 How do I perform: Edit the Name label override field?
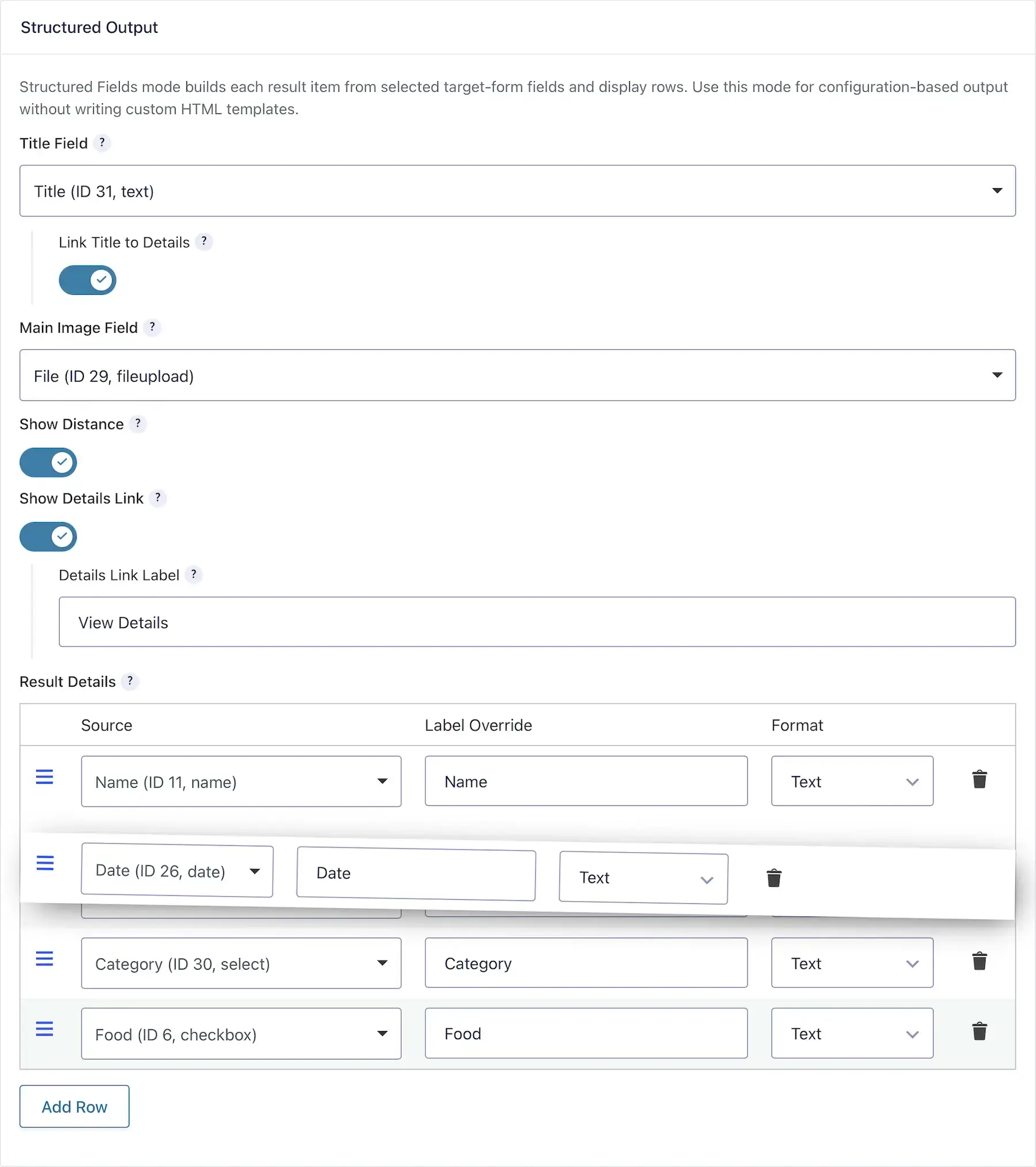click(586, 781)
